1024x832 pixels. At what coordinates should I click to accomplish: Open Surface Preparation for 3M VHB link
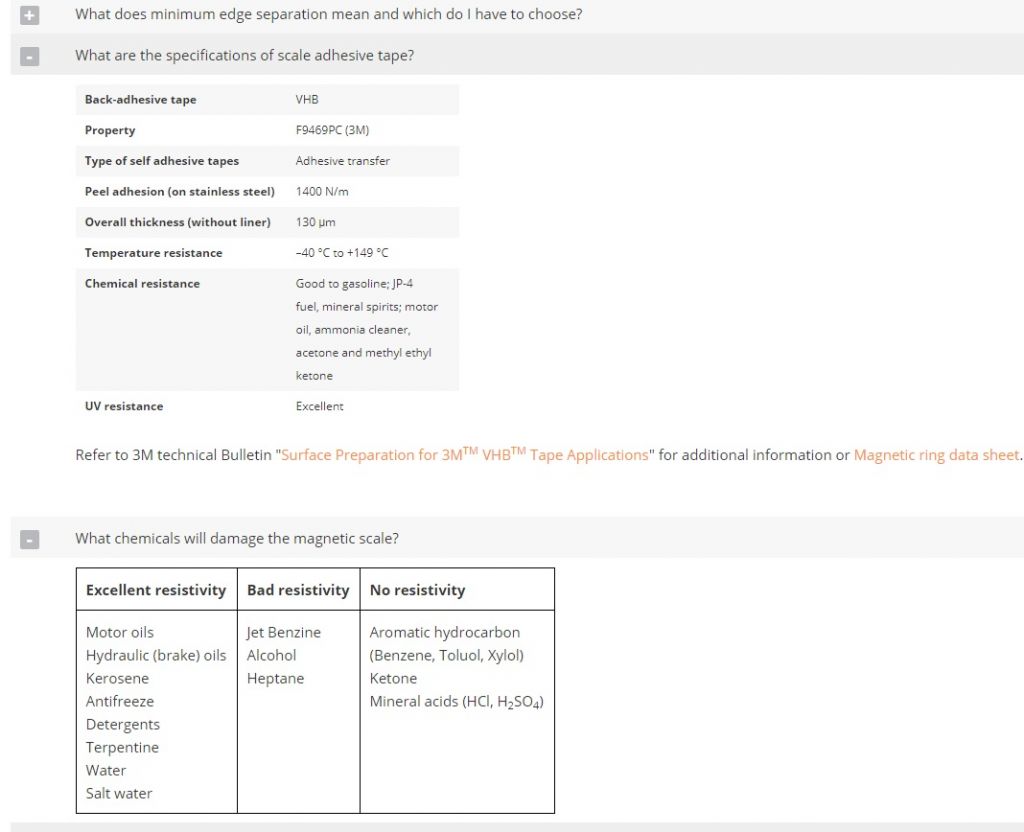(x=464, y=454)
